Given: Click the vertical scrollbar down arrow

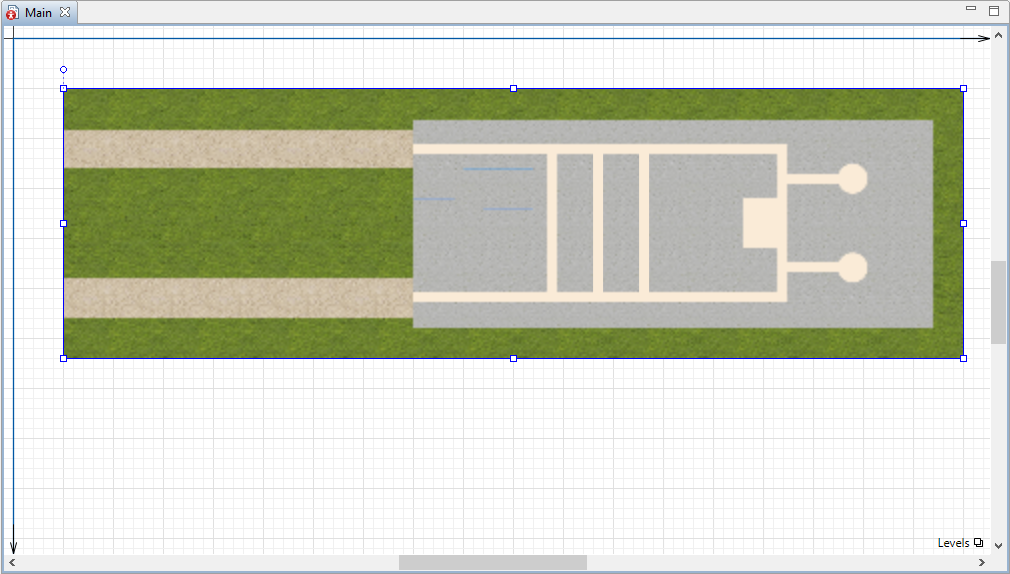Looking at the screenshot, I should 998,546.
